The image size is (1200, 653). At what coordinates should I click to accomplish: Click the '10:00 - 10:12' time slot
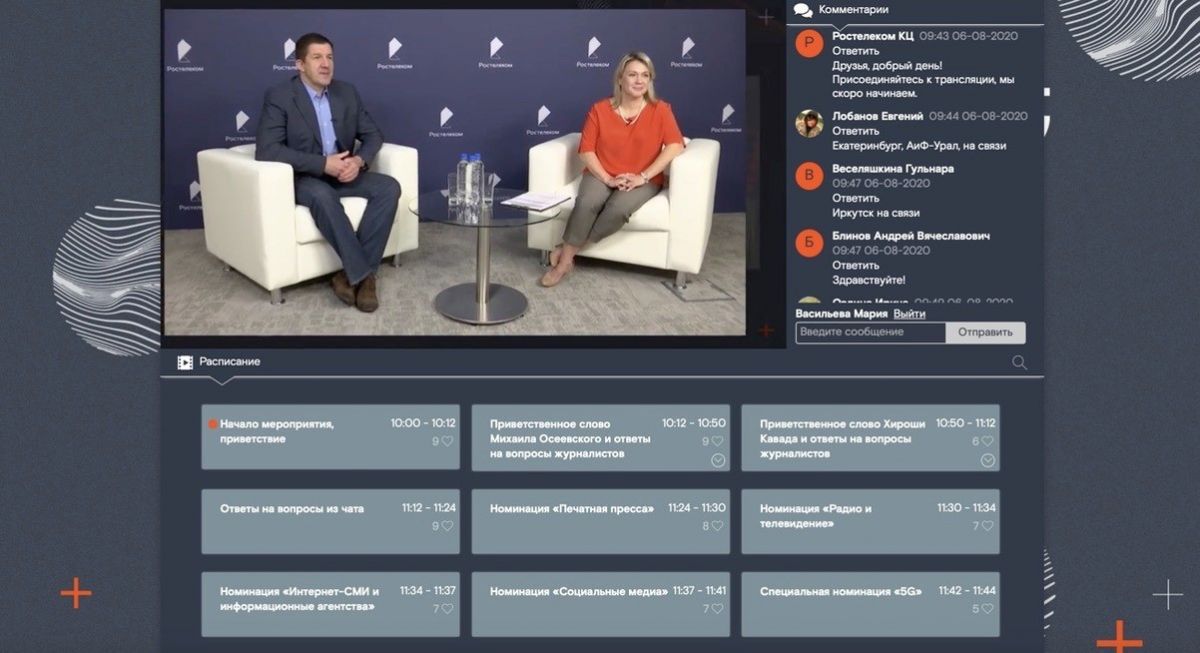click(423, 424)
